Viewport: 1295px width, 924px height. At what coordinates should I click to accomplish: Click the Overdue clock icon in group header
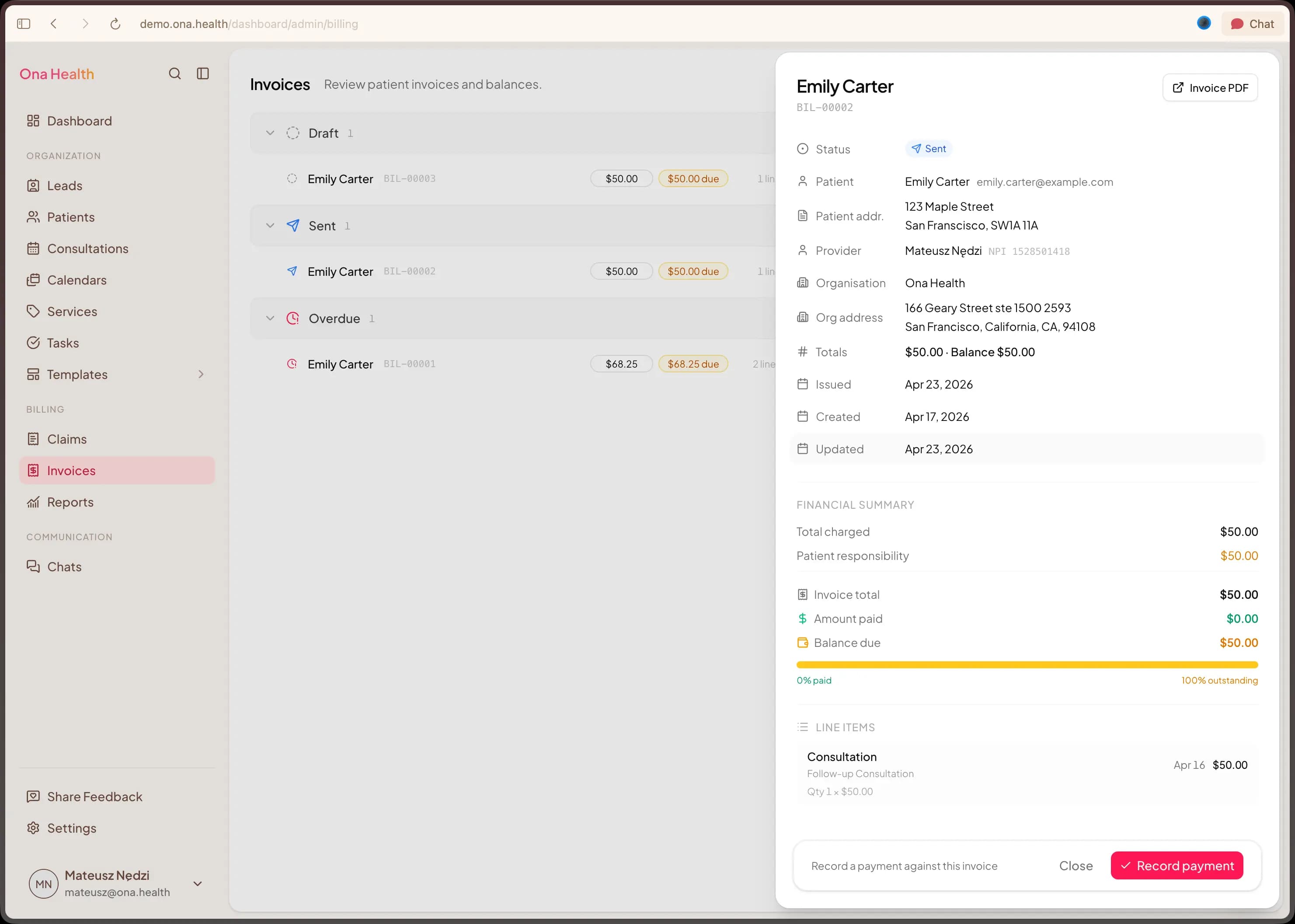292,318
